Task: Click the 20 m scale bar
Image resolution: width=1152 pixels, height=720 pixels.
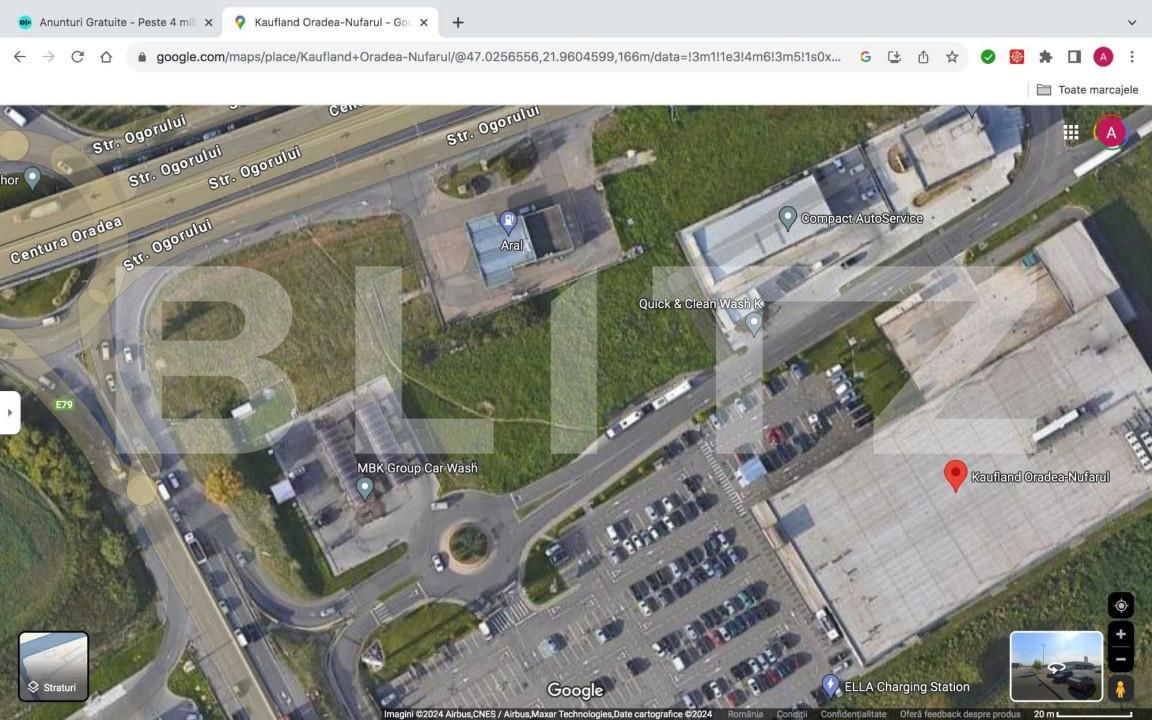Action: pos(1083,714)
